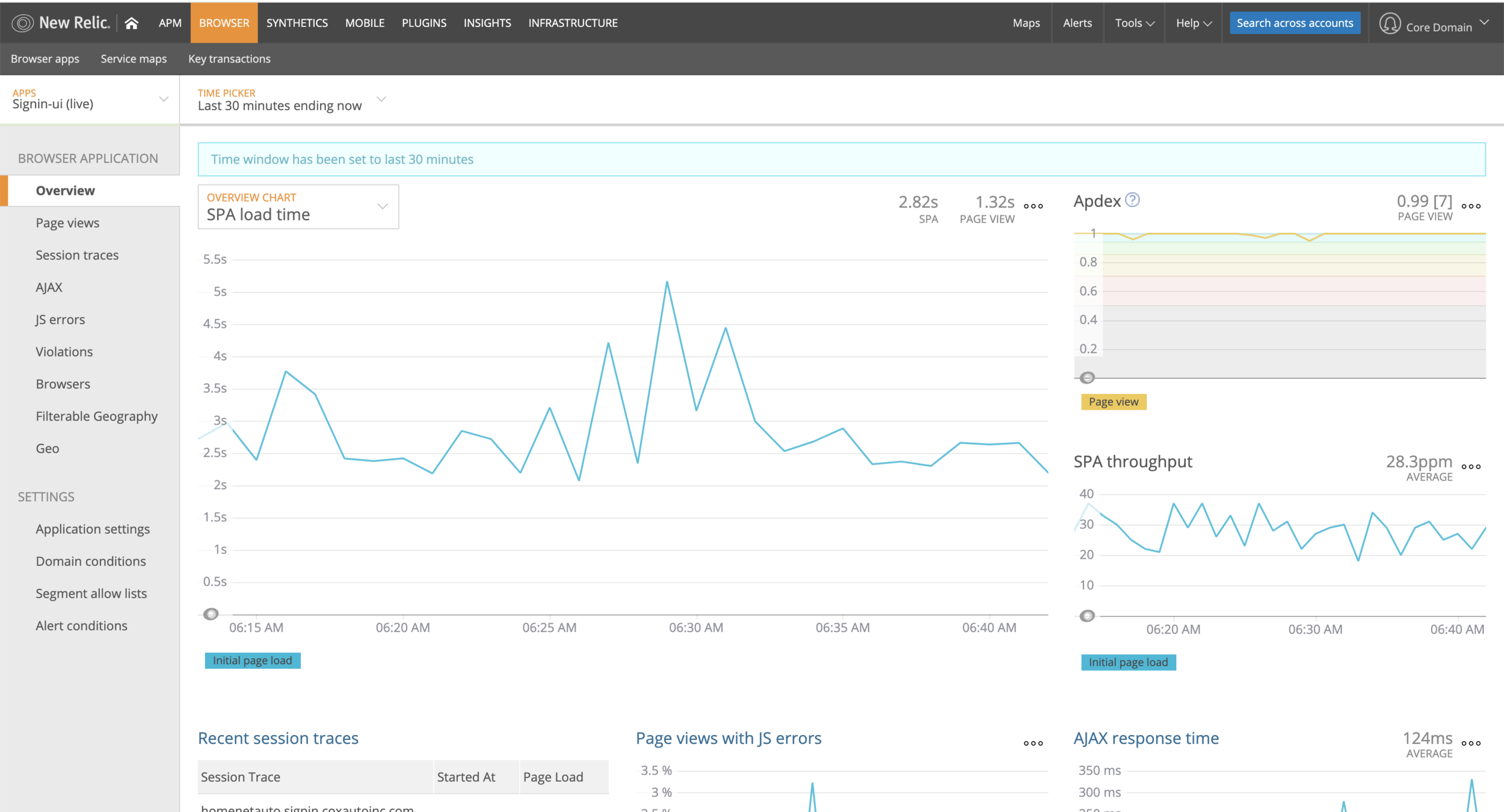Open Page views with JS errors options
This screenshot has width=1504, height=812.
pos(1033,743)
